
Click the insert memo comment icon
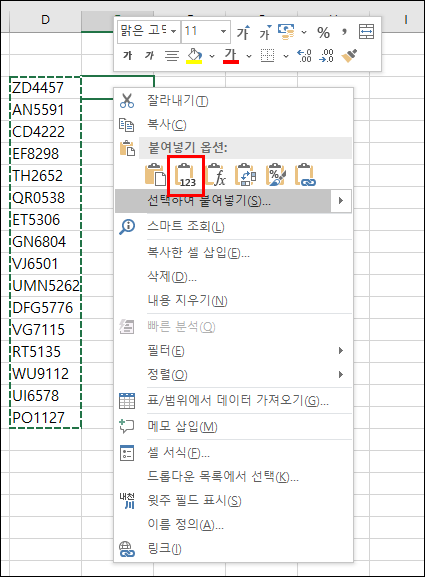click(127, 426)
